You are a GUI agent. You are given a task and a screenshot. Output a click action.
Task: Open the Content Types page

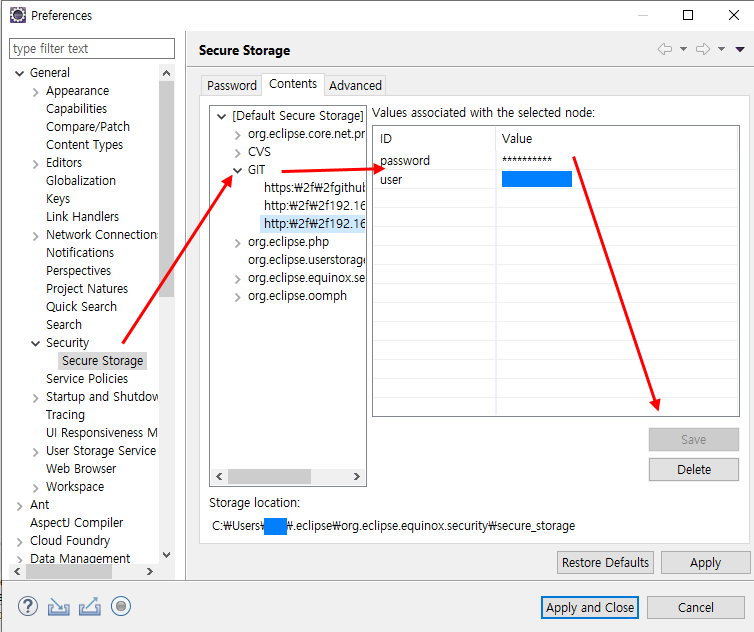[85, 145]
